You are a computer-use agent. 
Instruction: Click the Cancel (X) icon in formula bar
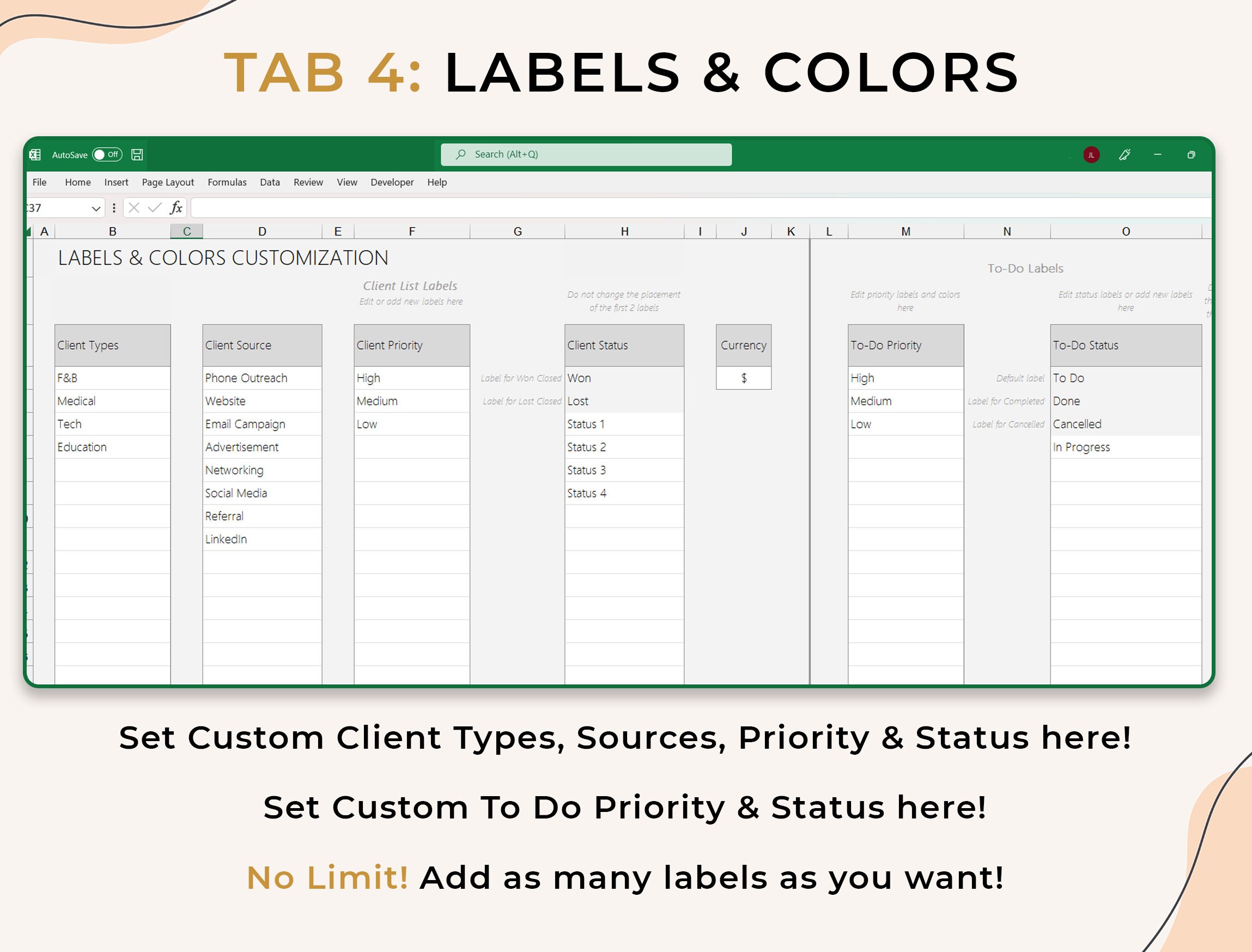[x=134, y=208]
